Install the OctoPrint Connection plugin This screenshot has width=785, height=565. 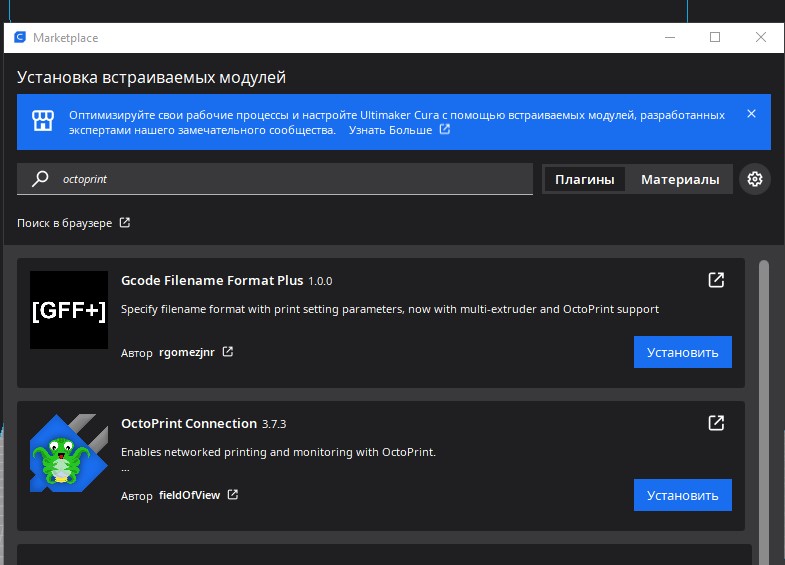(682, 495)
